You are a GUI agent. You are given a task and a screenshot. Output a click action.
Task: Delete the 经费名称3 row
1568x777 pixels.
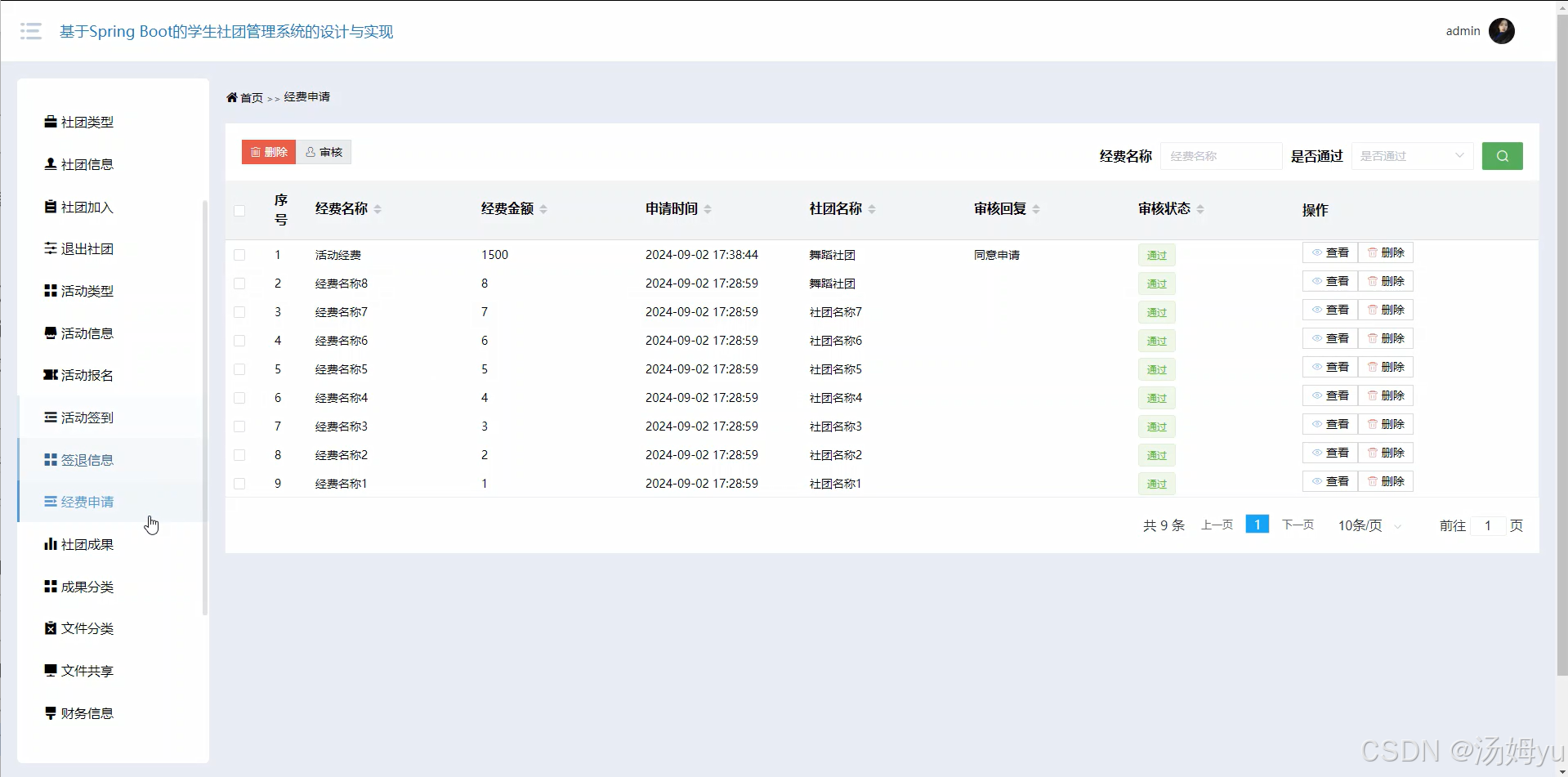[x=1386, y=424]
